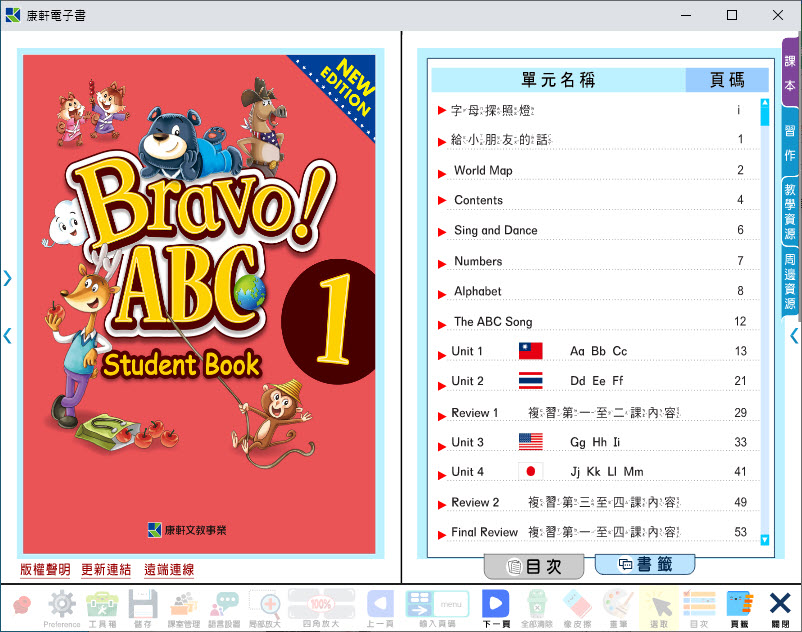The width and height of the screenshot is (802, 632).
Task: Switch to the 書籤 tab
Action: [x=645, y=565]
